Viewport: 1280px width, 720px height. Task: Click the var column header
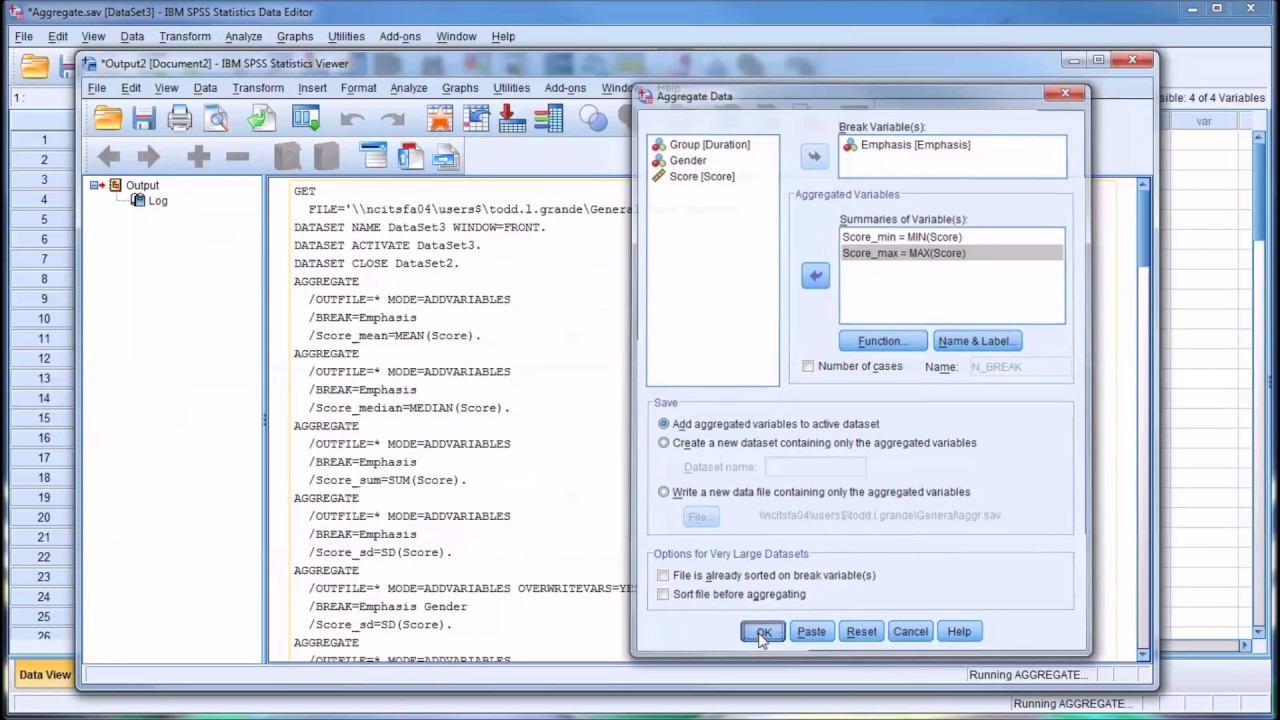click(x=1204, y=121)
